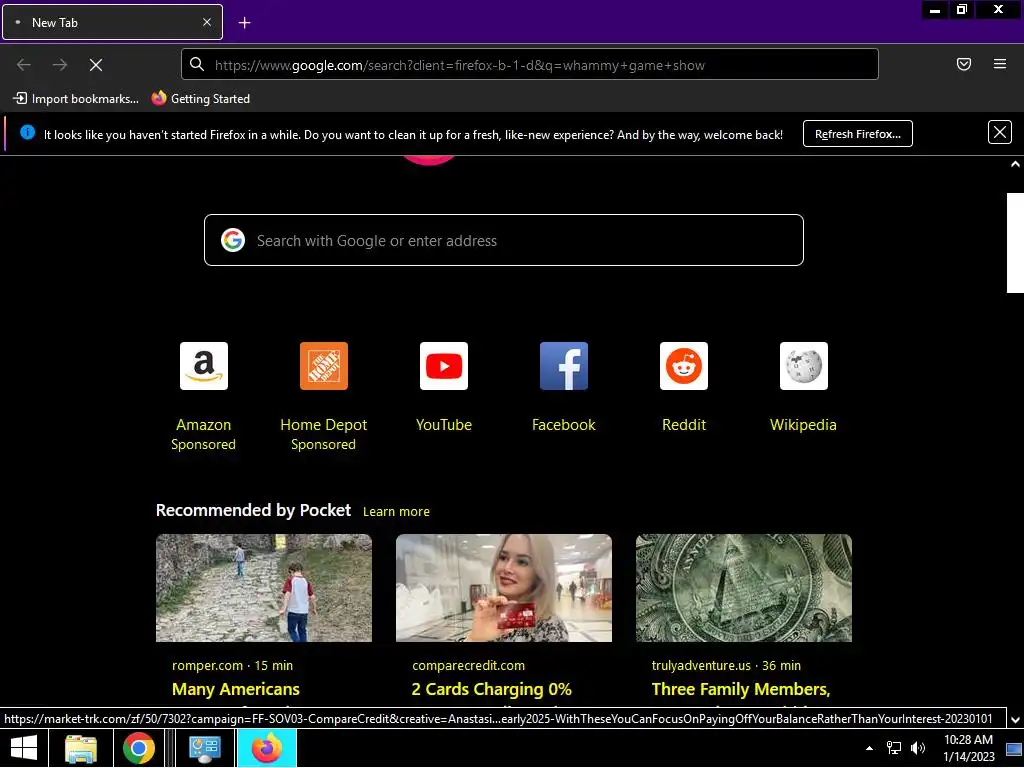Click Refresh Firefox button

857,134
